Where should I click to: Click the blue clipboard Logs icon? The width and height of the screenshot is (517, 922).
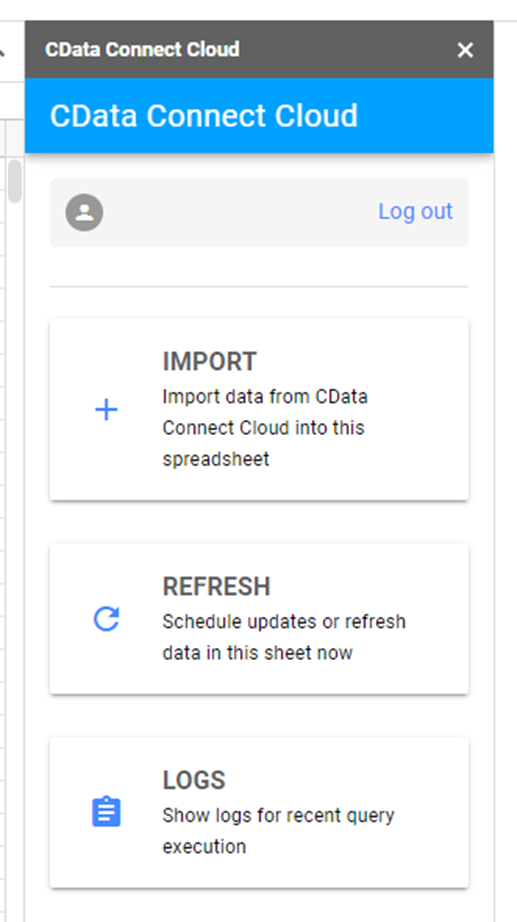point(106,812)
